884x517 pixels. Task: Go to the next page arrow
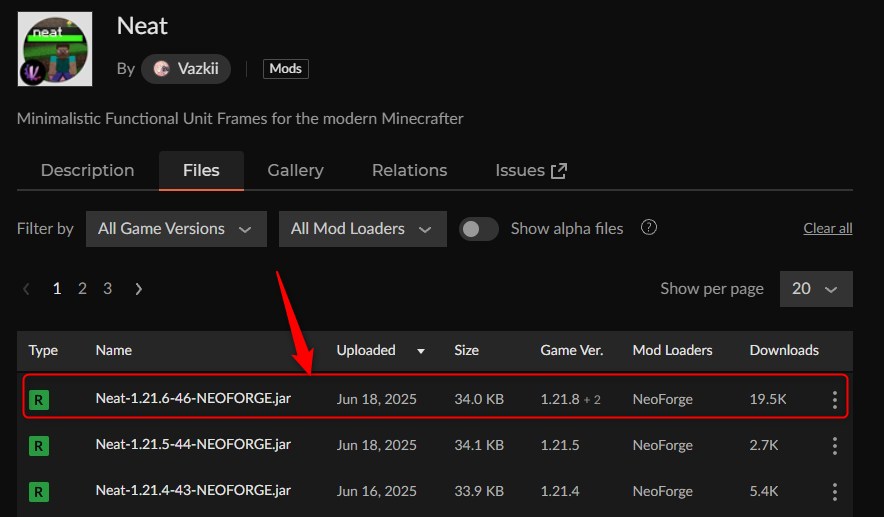point(138,289)
